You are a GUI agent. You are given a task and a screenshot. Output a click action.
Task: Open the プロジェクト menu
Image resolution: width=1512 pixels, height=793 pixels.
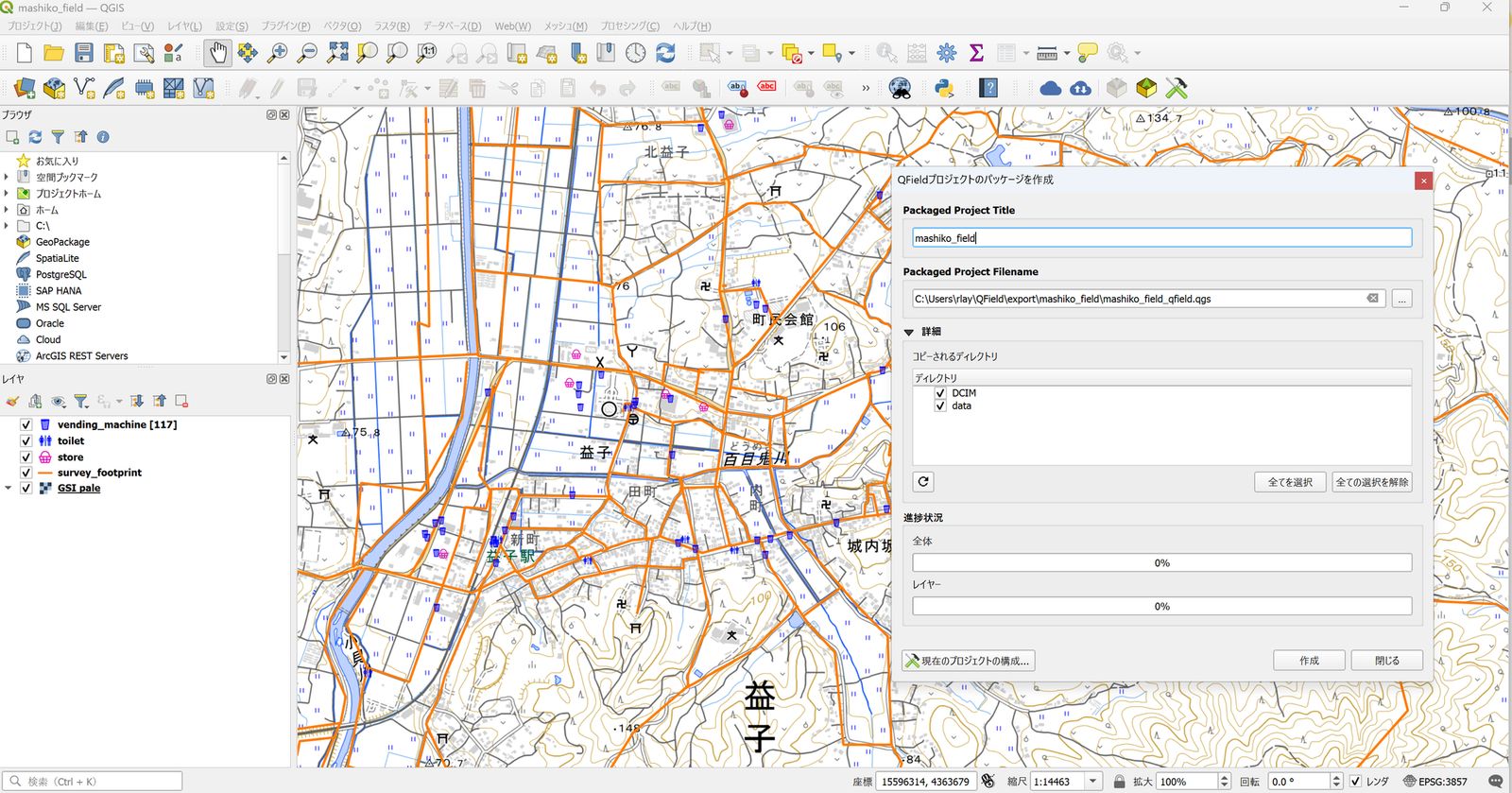pyautogui.click(x=35, y=26)
